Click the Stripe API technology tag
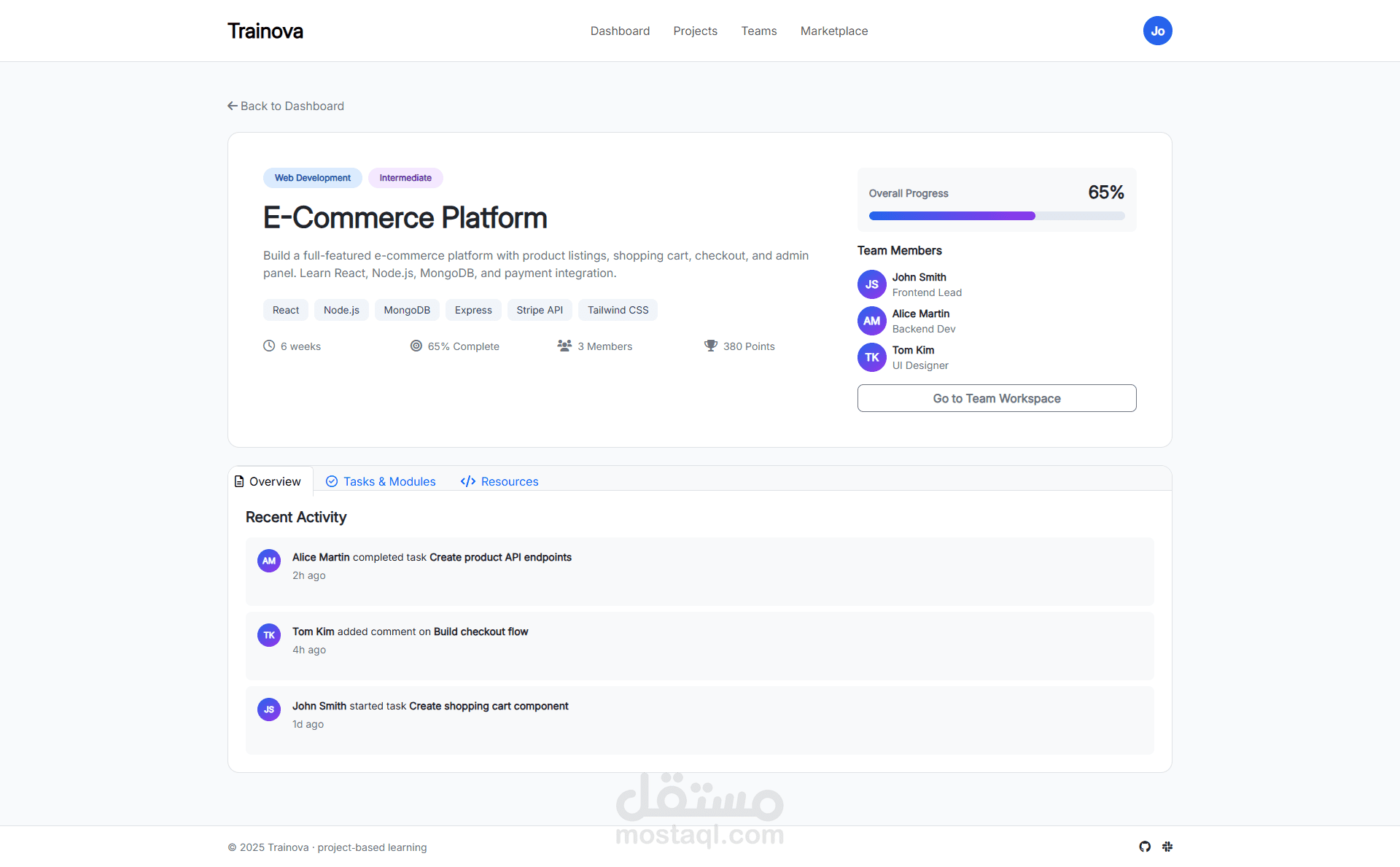This screenshot has width=1400, height=867. 540,310
